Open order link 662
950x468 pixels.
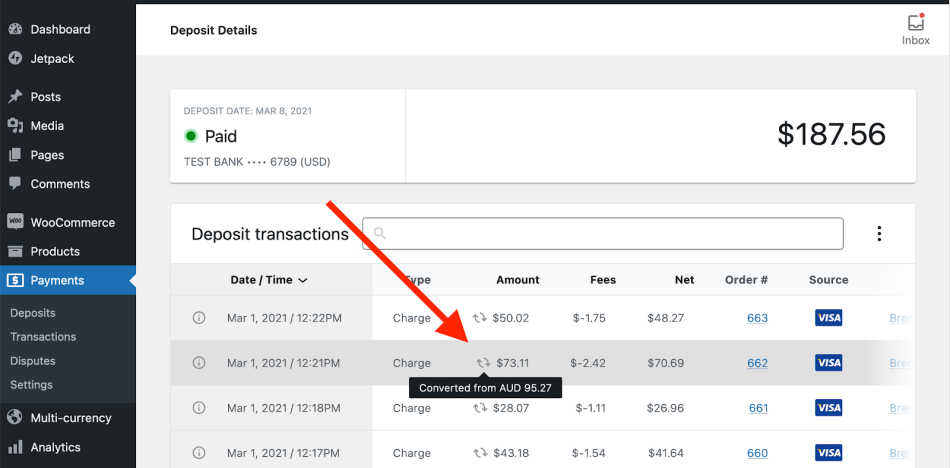click(x=757, y=363)
